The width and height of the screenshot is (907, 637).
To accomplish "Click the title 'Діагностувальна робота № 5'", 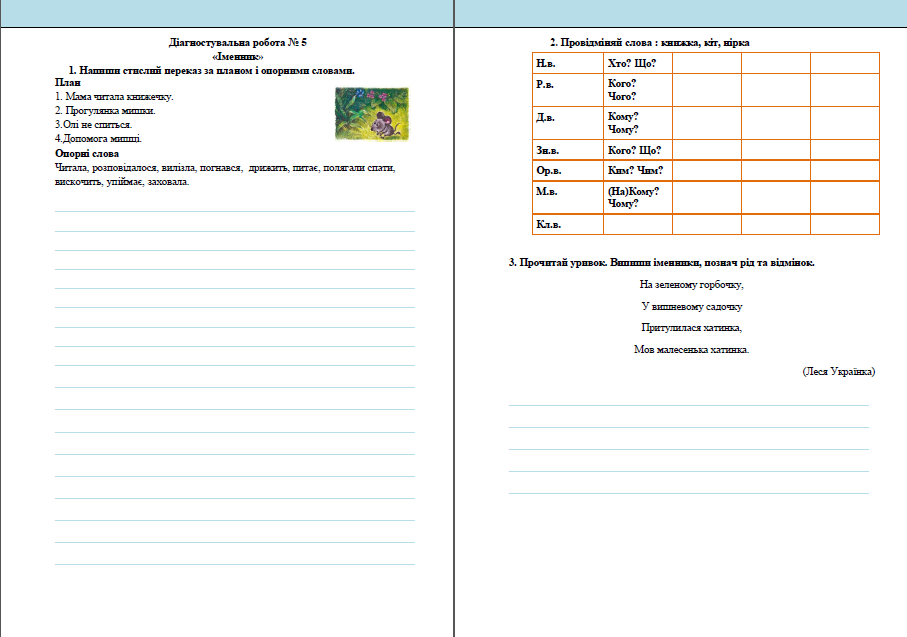I will [238, 42].
